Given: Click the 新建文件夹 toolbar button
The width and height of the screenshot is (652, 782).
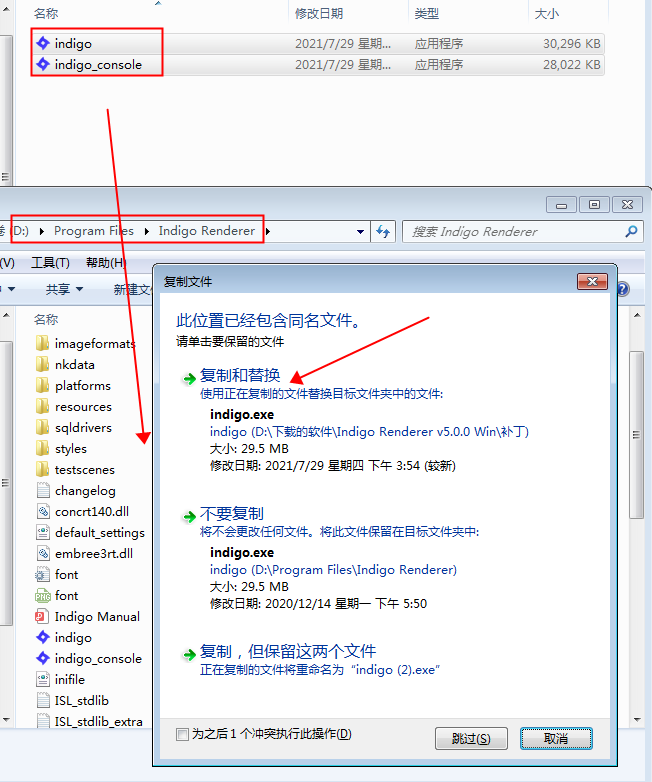Looking at the screenshot, I should [132, 289].
